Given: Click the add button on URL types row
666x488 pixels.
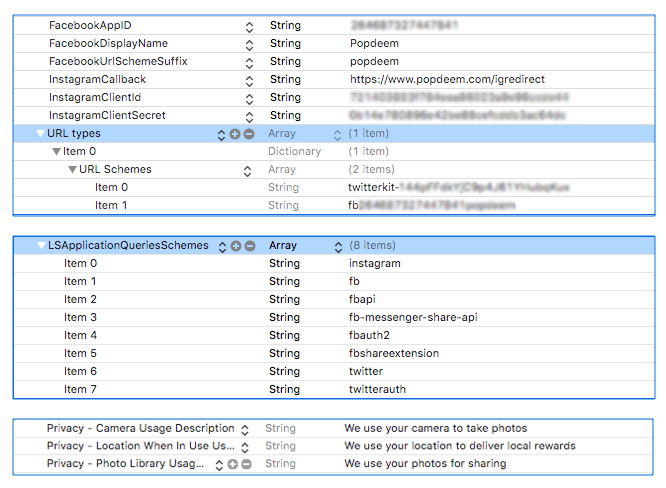Looking at the screenshot, I should 235,134.
